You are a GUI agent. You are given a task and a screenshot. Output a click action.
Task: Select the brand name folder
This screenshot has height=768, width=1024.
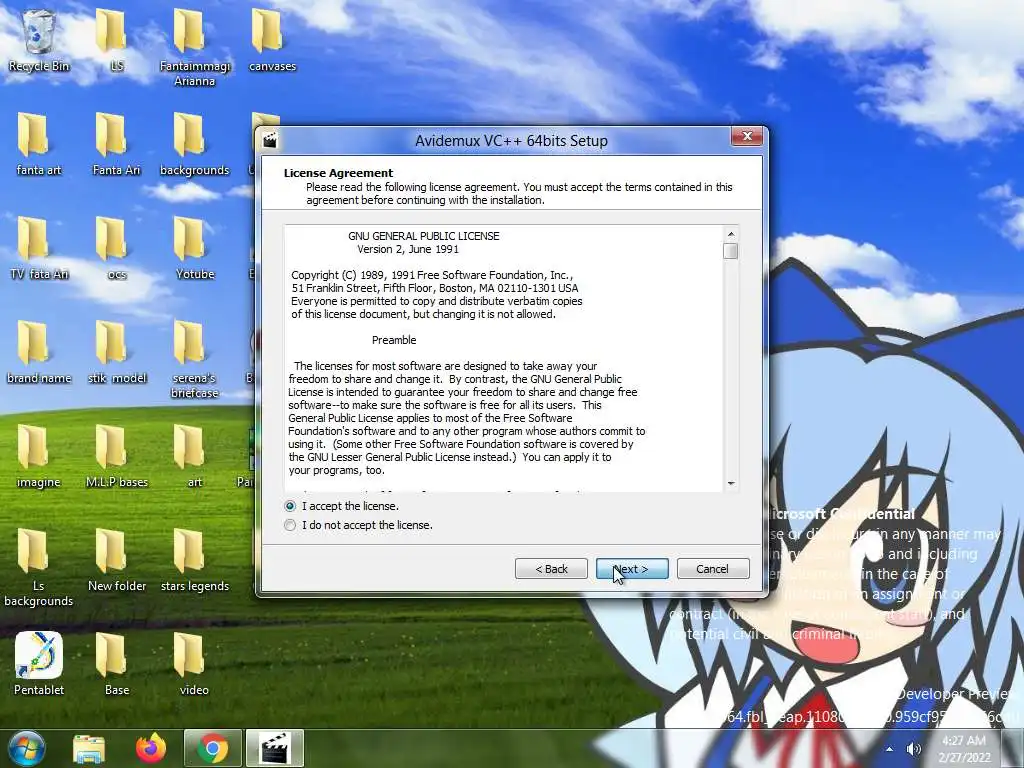pyautogui.click(x=39, y=352)
